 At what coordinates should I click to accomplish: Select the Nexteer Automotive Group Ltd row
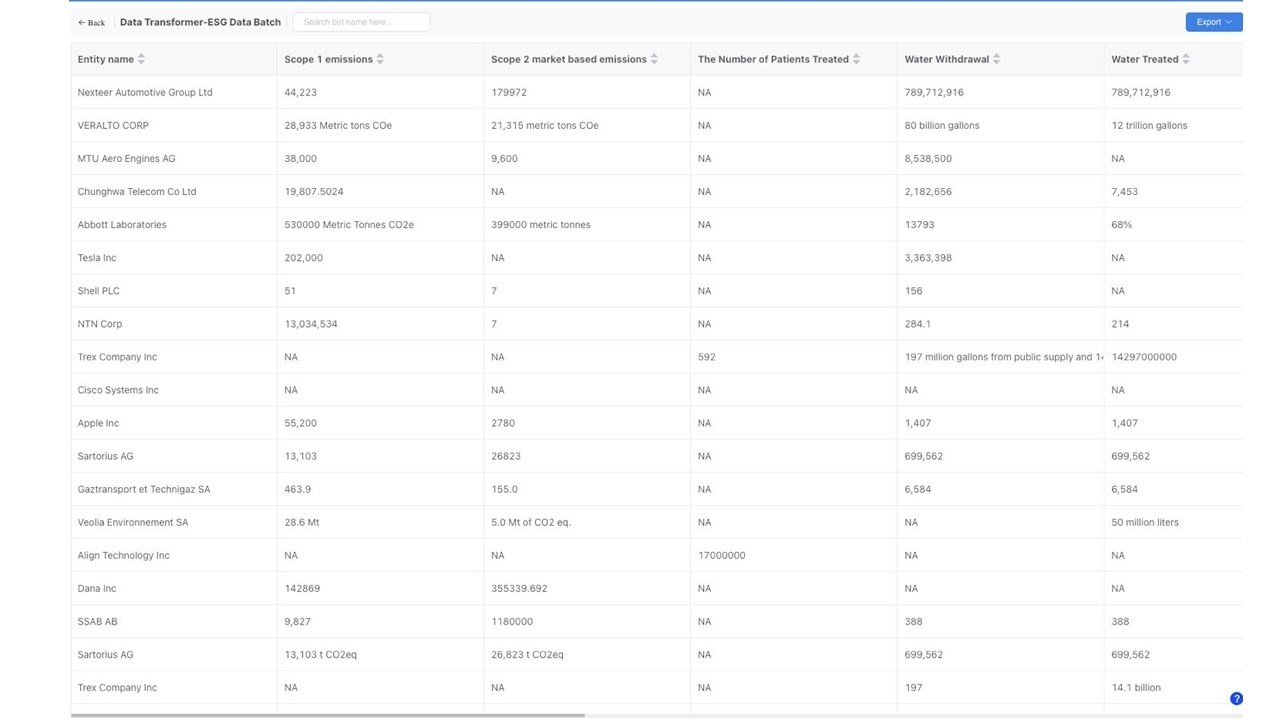click(656, 92)
